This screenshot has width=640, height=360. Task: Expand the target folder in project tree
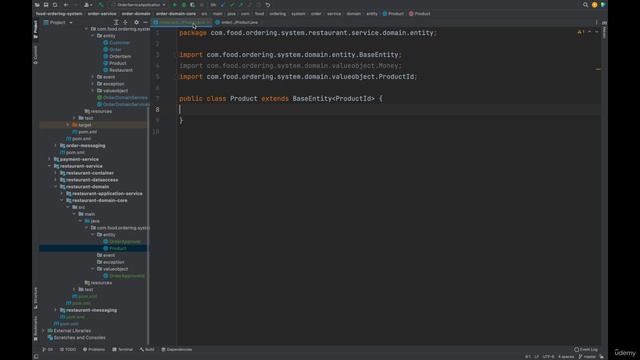[68, 125]
